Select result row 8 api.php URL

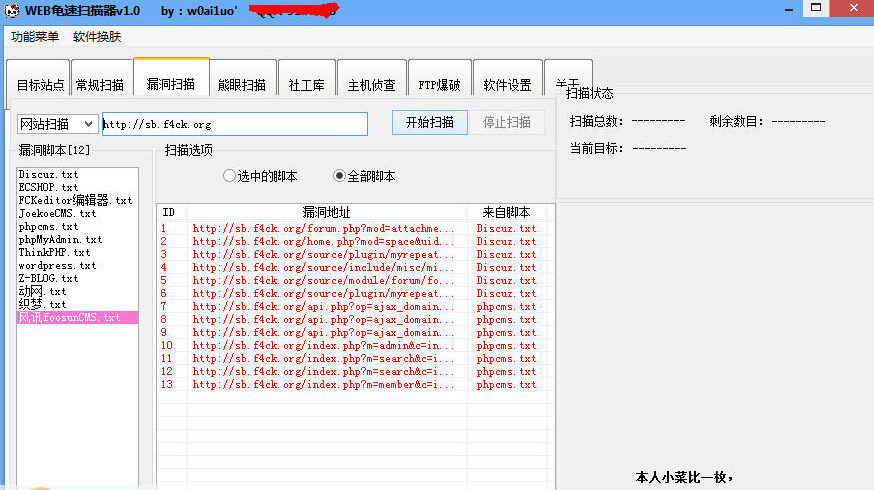pyautogui.click(x=323, y=319)
